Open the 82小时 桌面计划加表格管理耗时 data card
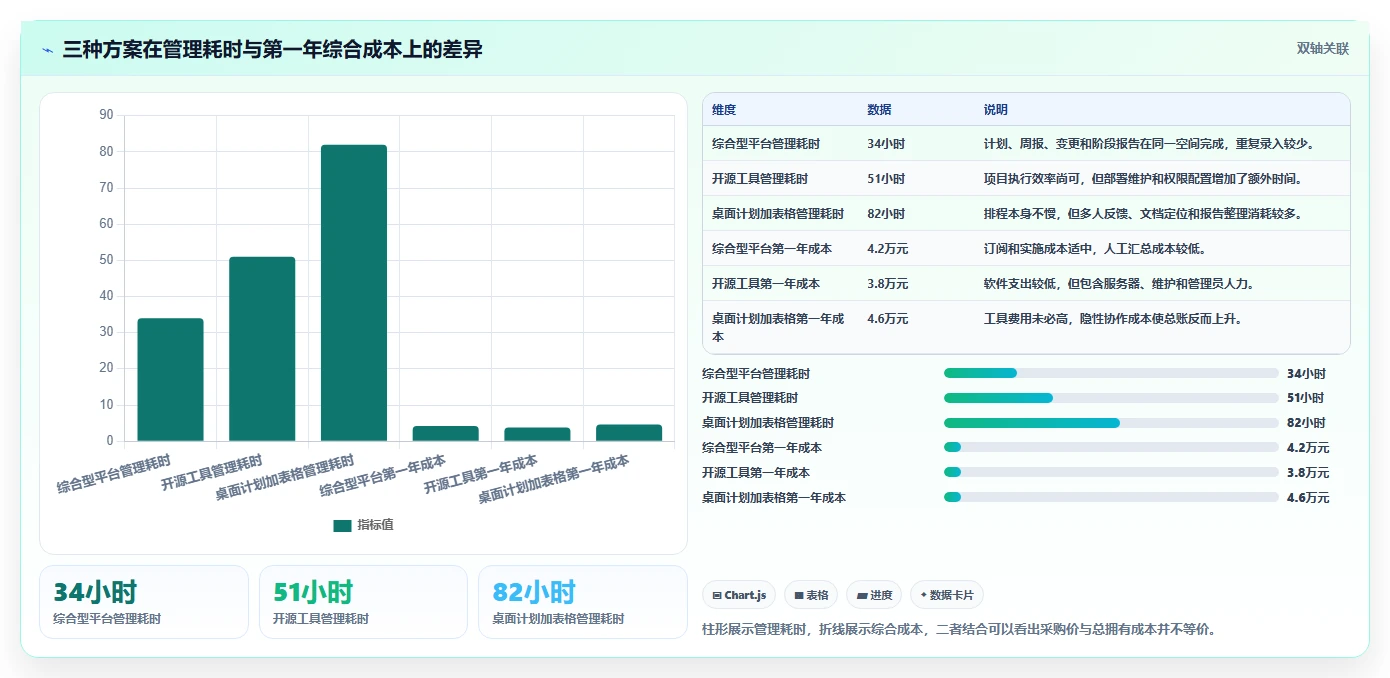Image resolution: width=1390 pixels, height=678 pixels. 583,602
